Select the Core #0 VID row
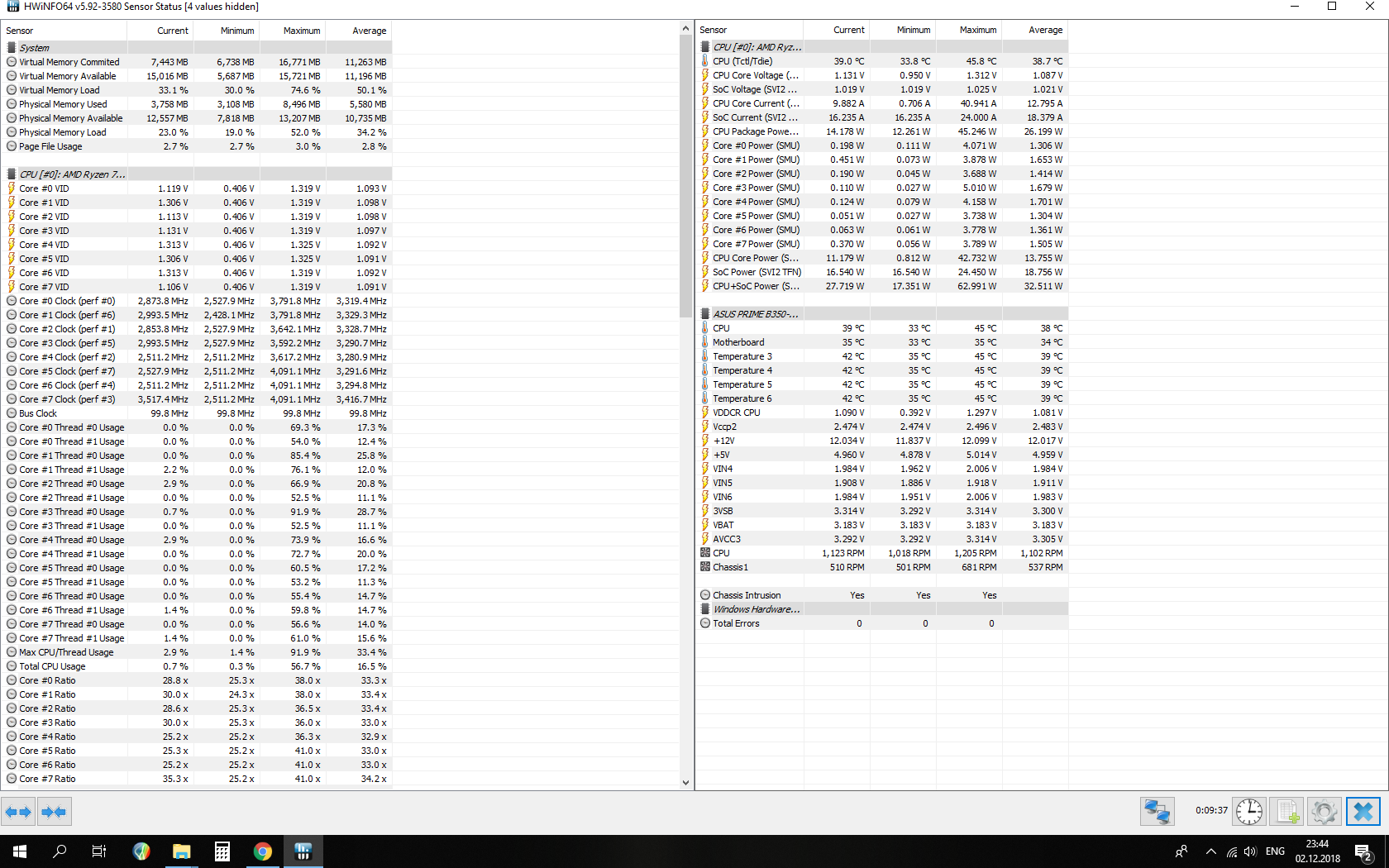Viewport: 1389px width, 868px height. 197,188
